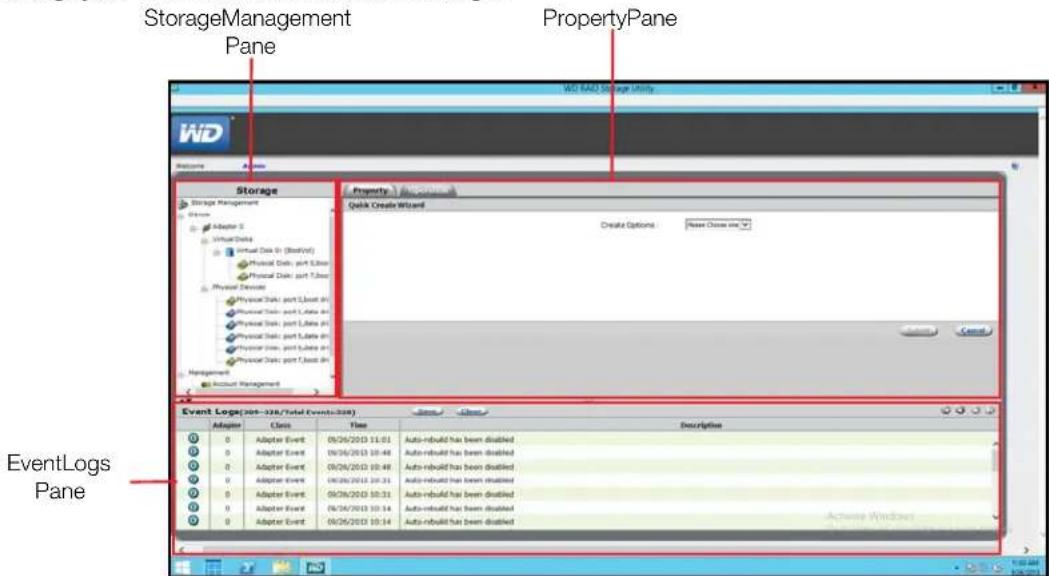This screenshot has width=1049, height=576.
Task: Click the small icon right of welcome bar
Action: (x=1016, y=166)
